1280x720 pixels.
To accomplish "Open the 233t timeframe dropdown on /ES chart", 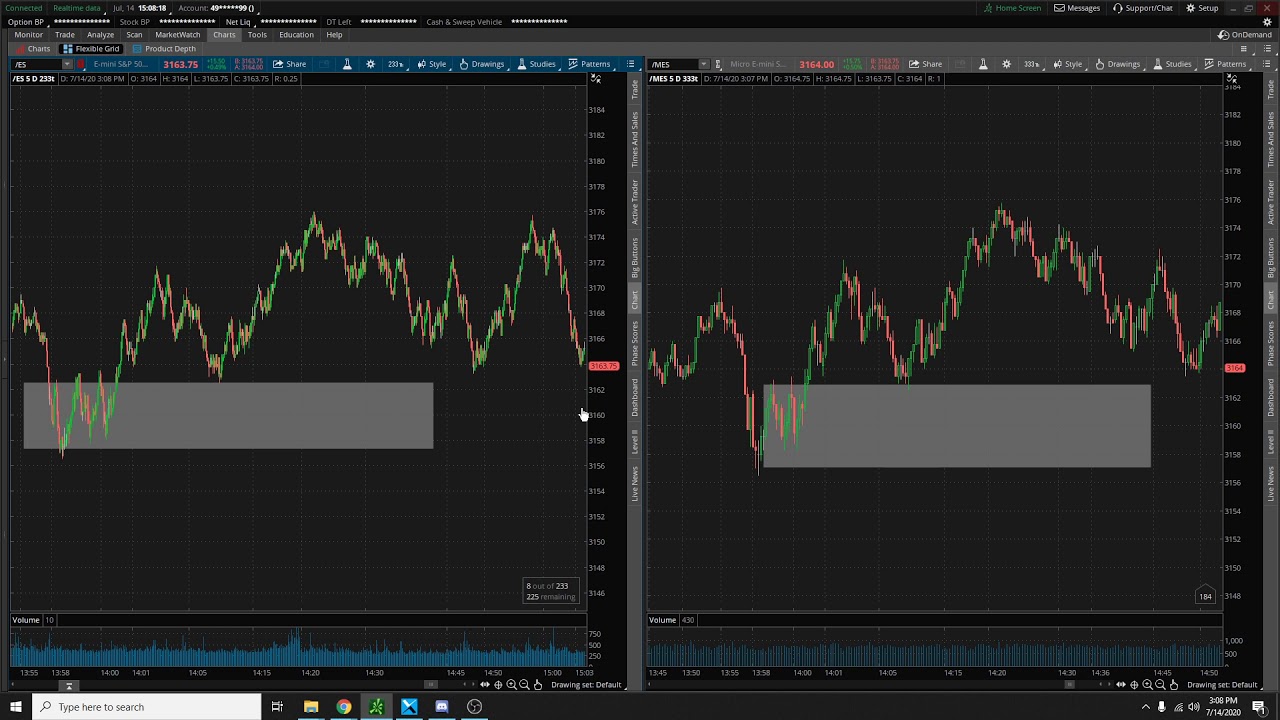I will point(396,64).
